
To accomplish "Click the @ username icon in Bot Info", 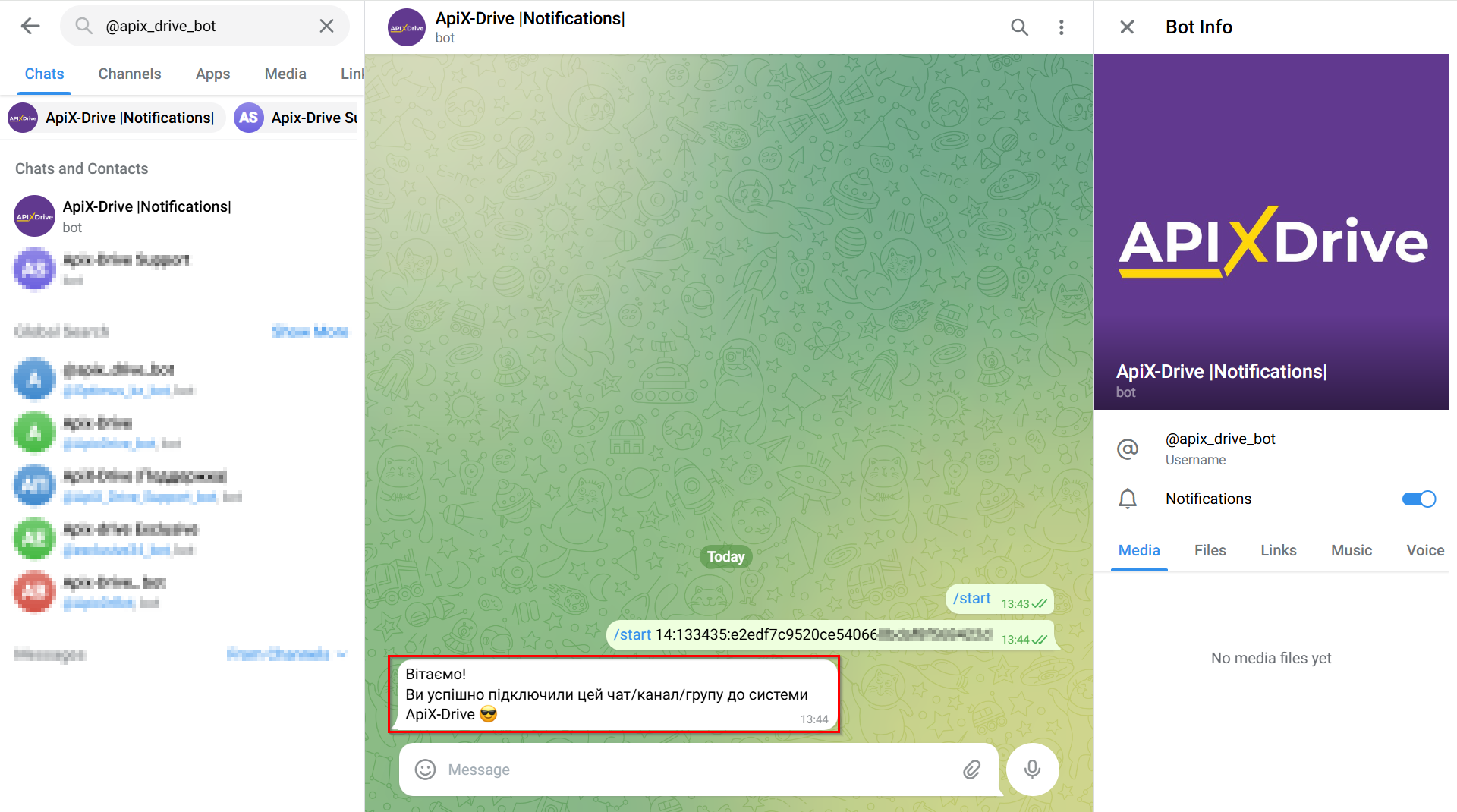I will click(x=1128, y=448).
